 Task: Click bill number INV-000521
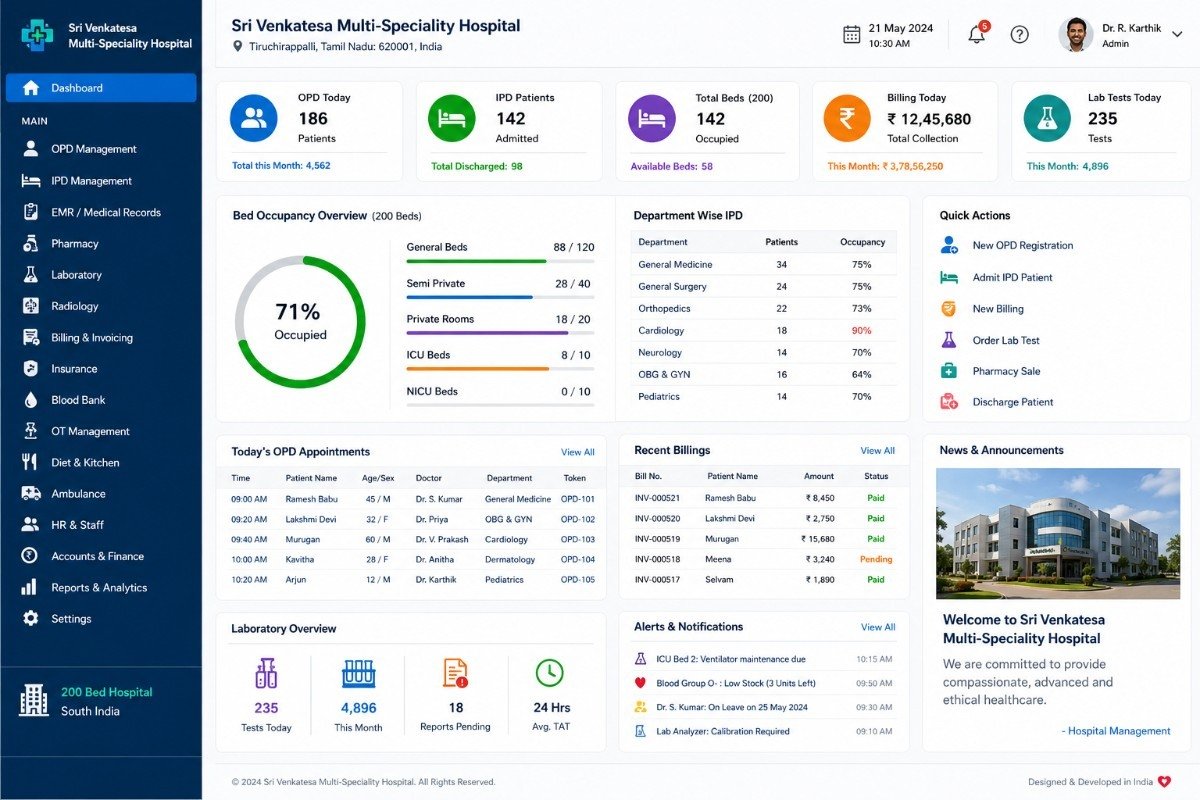pyautogui.click(x=657, y=498)
